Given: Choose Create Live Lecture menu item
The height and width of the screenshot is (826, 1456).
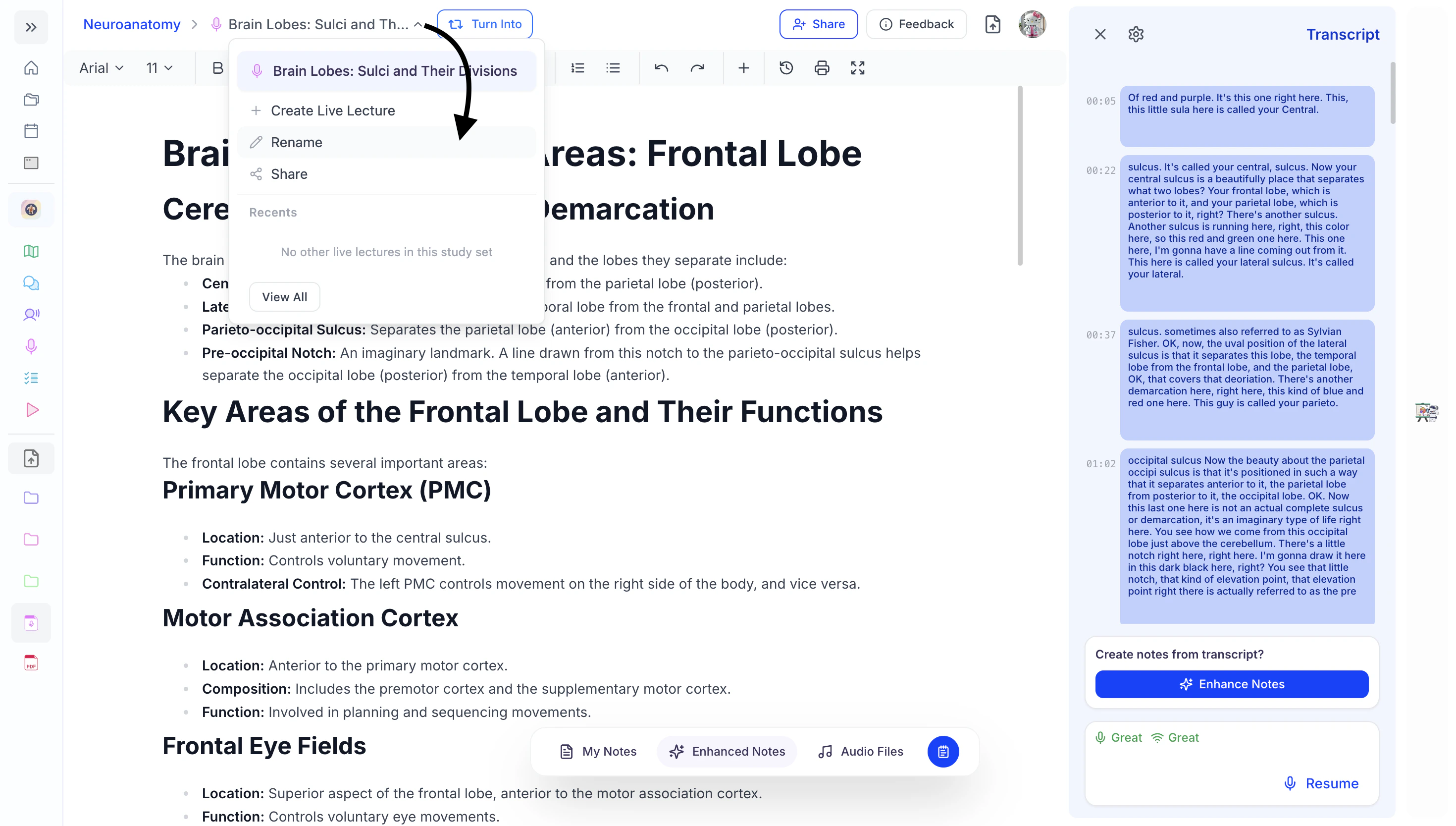Looking at the screenshot, I should 332,110.
